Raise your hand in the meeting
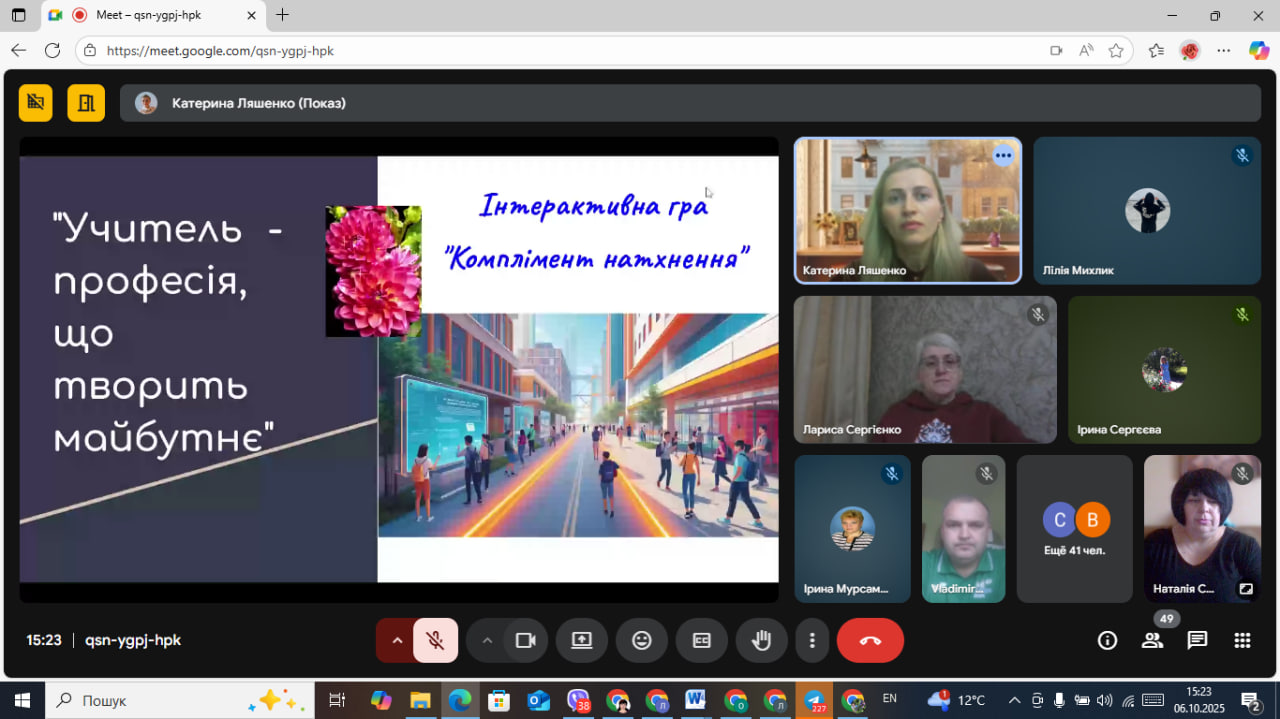The image size is (1280, 719). (x=761, y=641)
